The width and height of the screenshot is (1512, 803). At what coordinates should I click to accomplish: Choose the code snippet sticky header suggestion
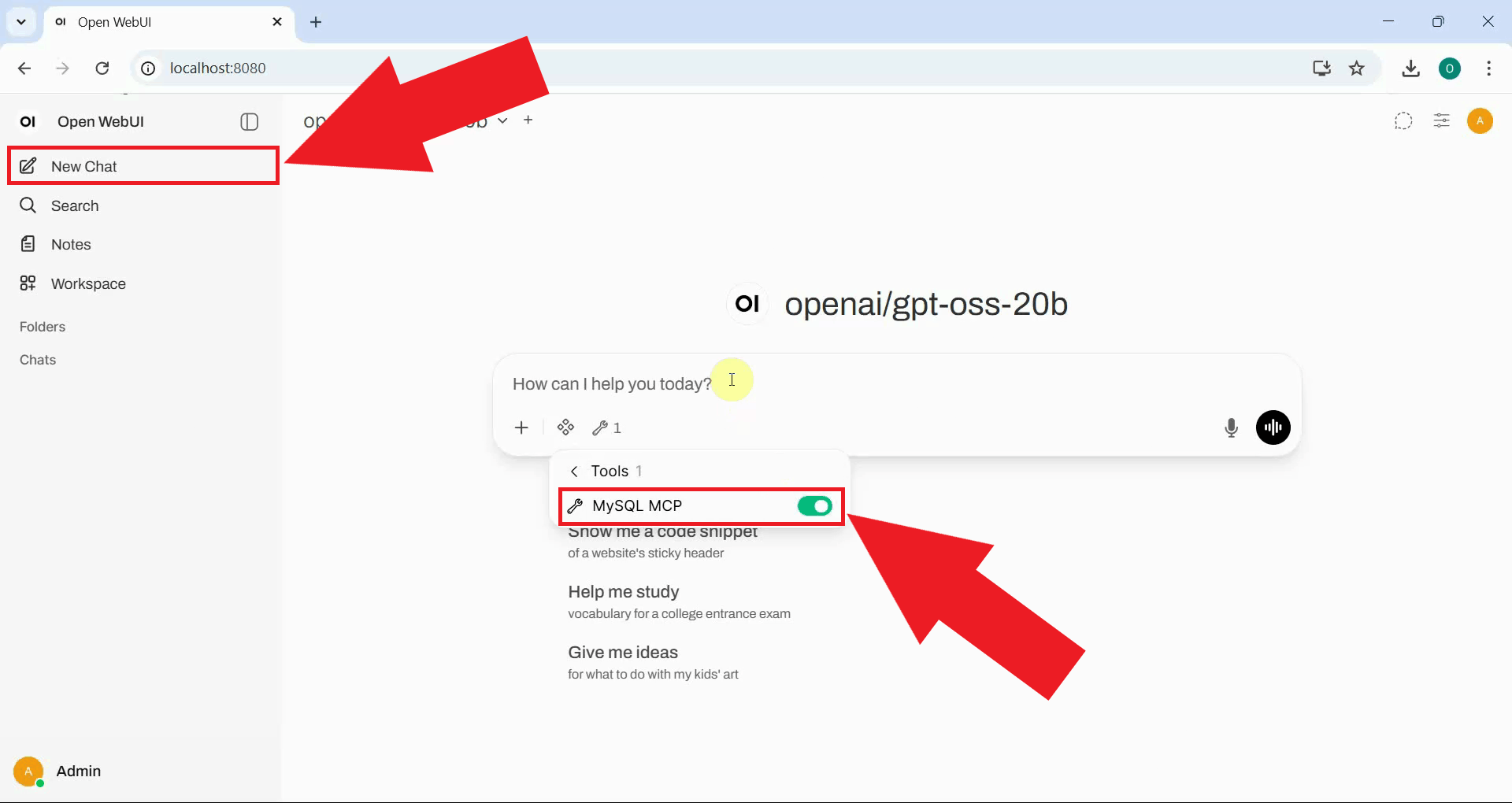(x=663, y=542)
